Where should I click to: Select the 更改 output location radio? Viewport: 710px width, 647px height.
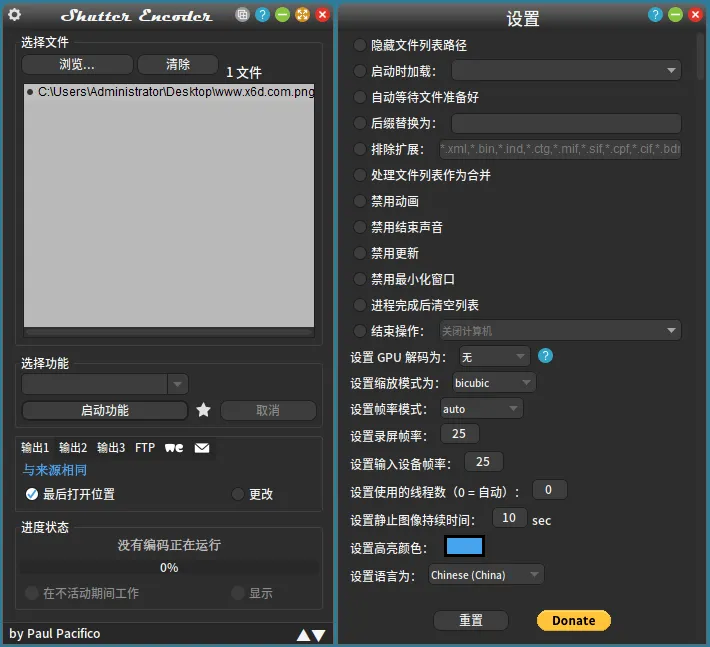[238, 494]
